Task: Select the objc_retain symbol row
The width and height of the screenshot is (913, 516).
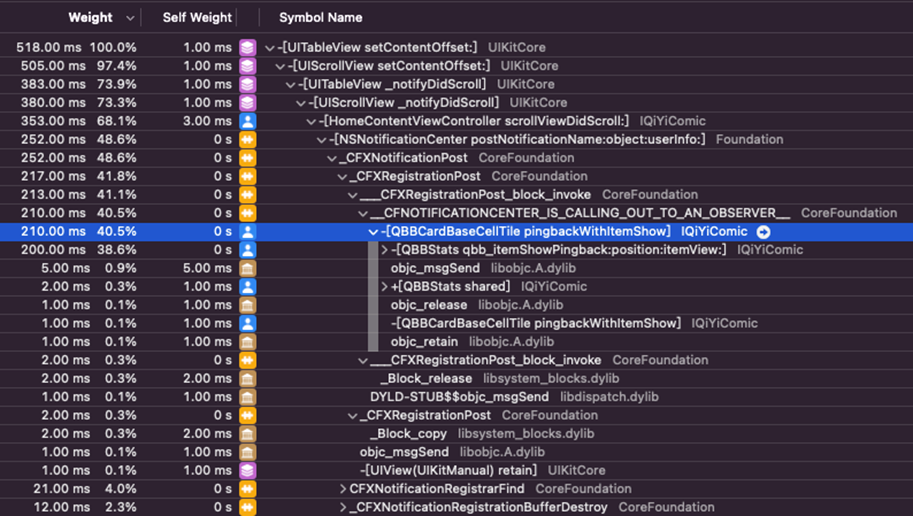Action: coord(456,342)
